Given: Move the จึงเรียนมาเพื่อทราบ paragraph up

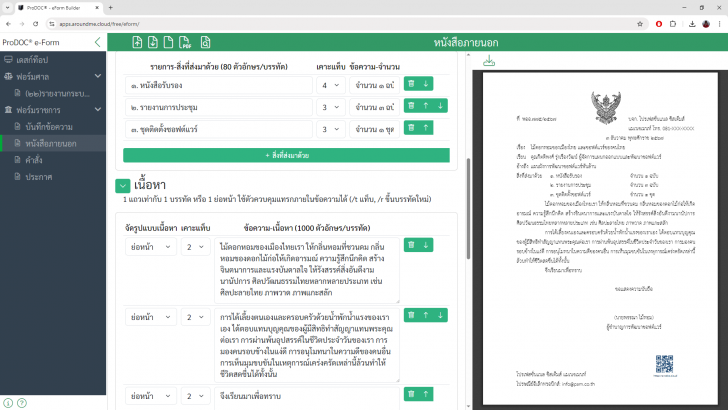Looking at the screenshot, I should pos(426,394).
